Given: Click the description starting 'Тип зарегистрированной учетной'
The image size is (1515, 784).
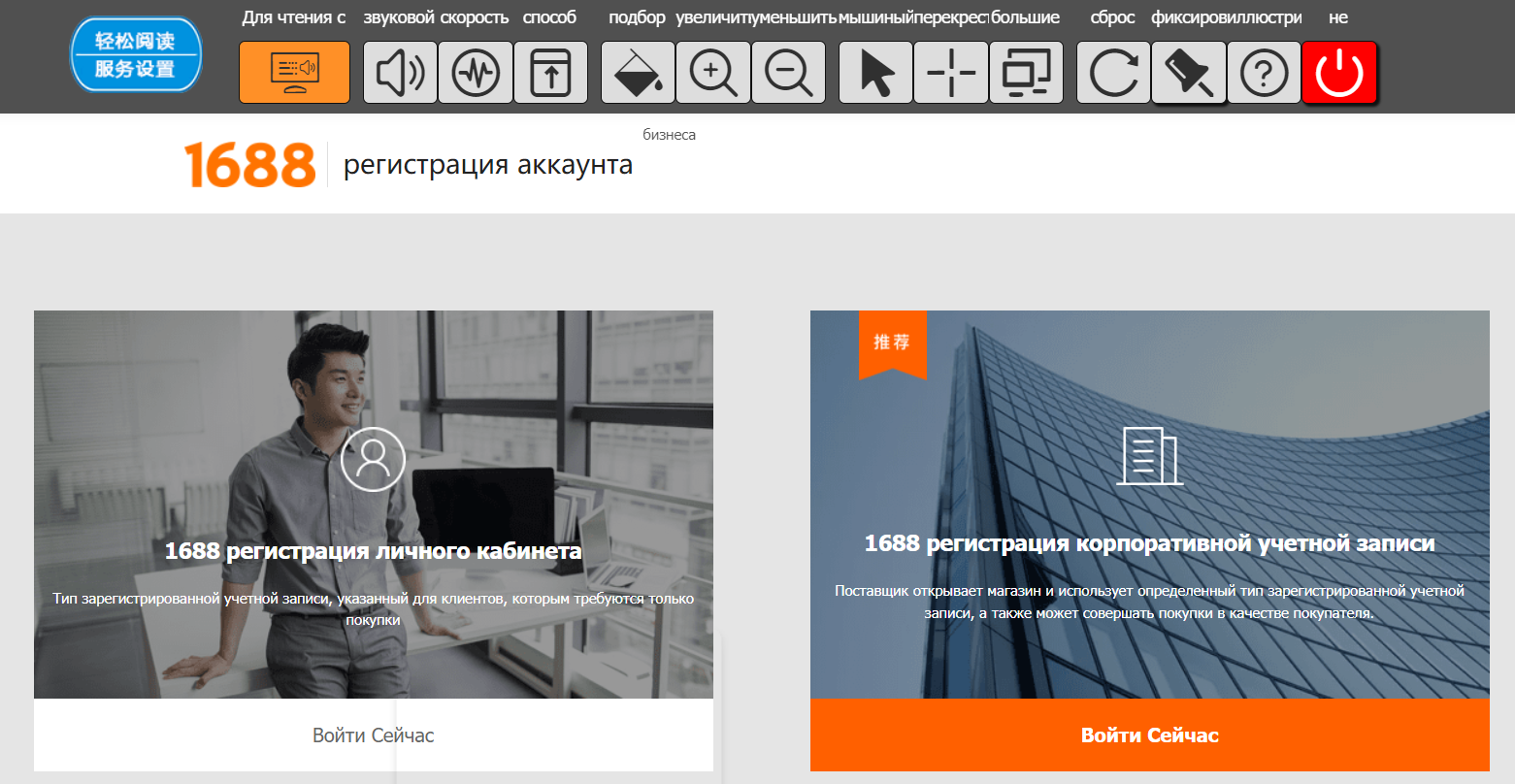Looking at the screenshot, I should click(x=374, y=609).
